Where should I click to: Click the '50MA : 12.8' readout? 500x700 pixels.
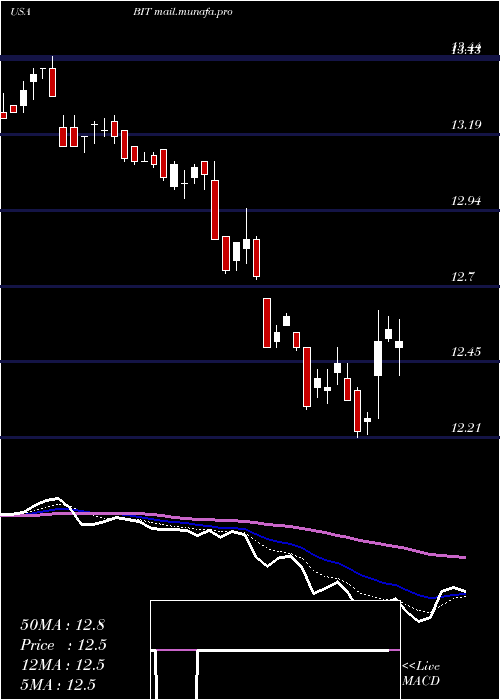coord(62,625)
